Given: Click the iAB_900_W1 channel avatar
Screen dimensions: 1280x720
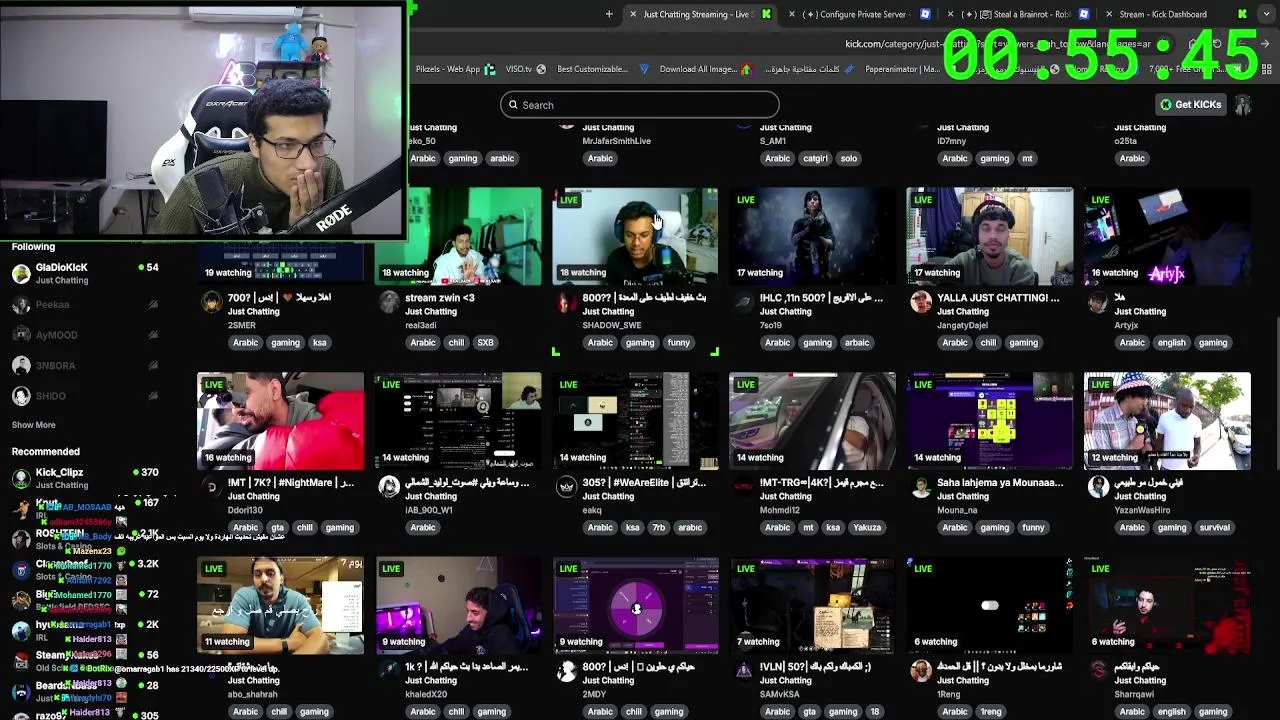Looking at the screenshot, I should point(389,487).
